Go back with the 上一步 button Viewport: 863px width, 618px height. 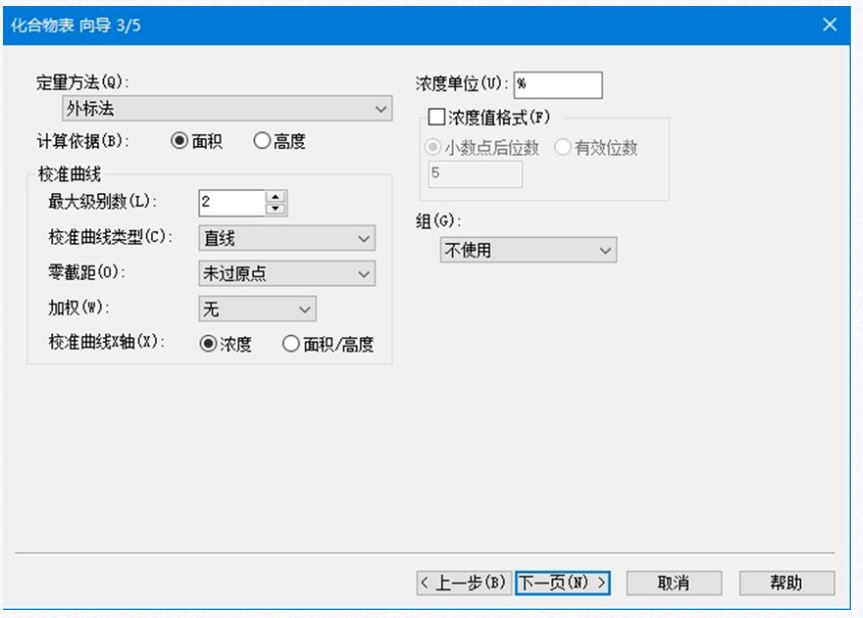coord(464,583)
